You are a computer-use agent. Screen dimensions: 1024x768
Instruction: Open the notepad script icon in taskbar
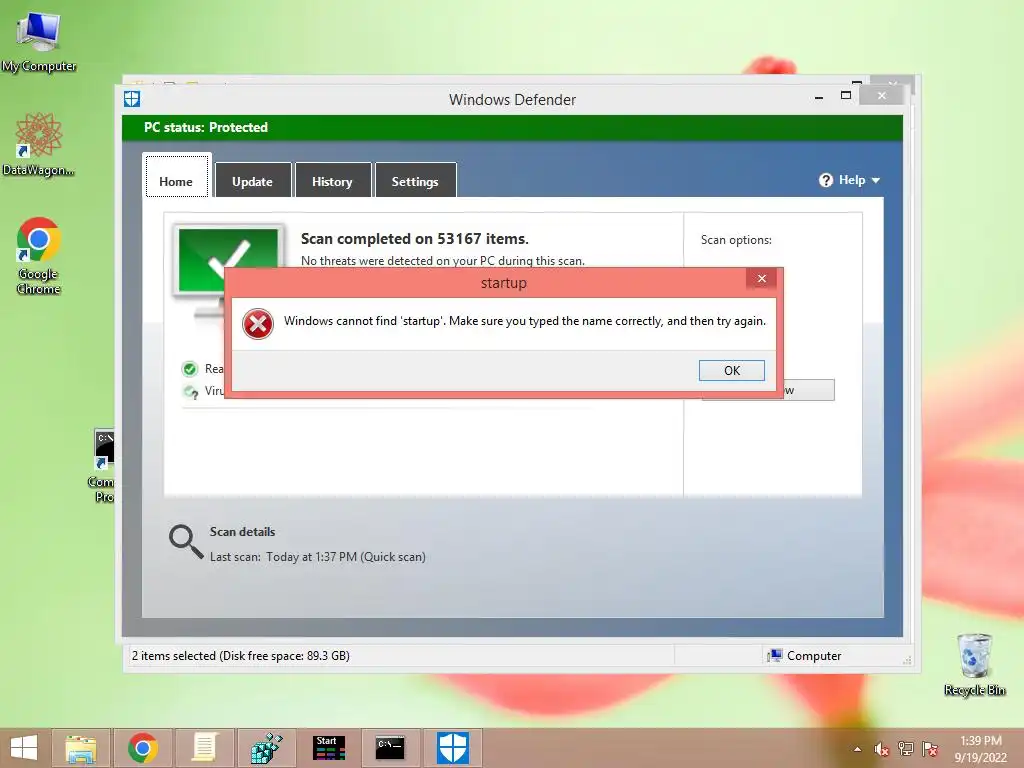coord(204,748)
